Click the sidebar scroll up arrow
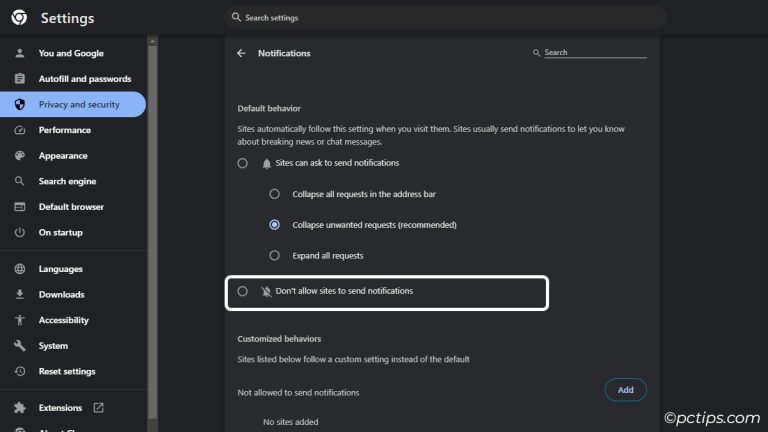The image size is (768, 432). point(152,41)
